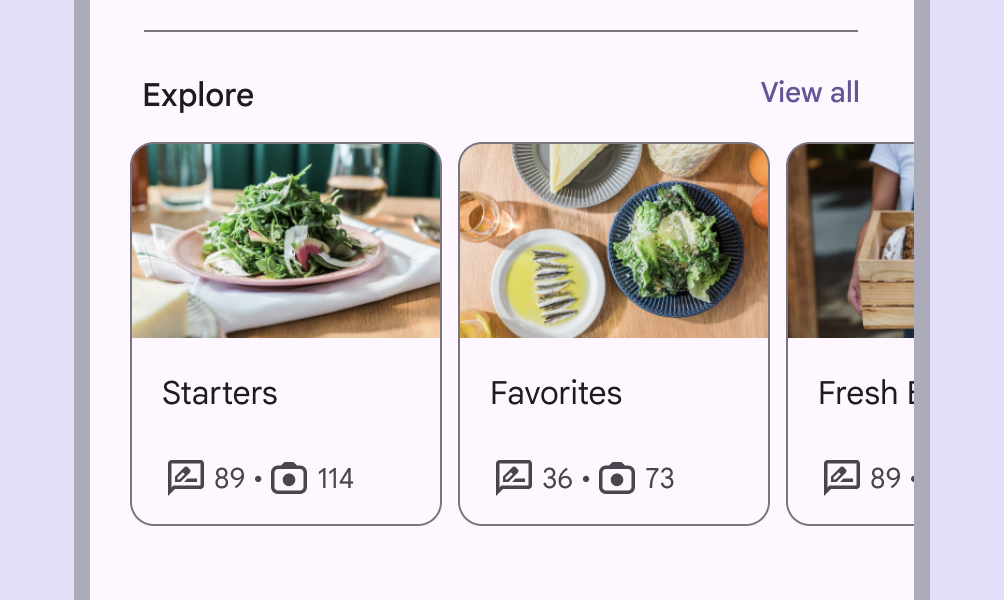The image size is (1004, 600).
Task: Click the 114 photo count on Starters
Action: pyautogui.click(x=335, y=479)
